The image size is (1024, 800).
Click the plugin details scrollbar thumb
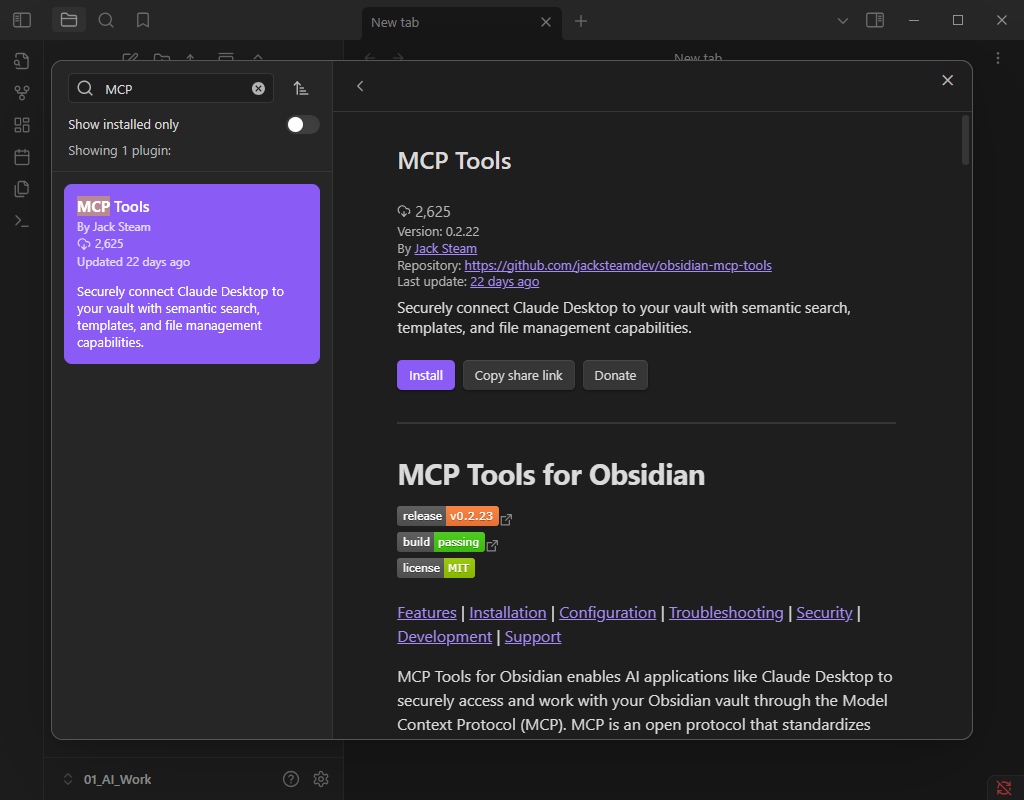click(x=965, y=140)
